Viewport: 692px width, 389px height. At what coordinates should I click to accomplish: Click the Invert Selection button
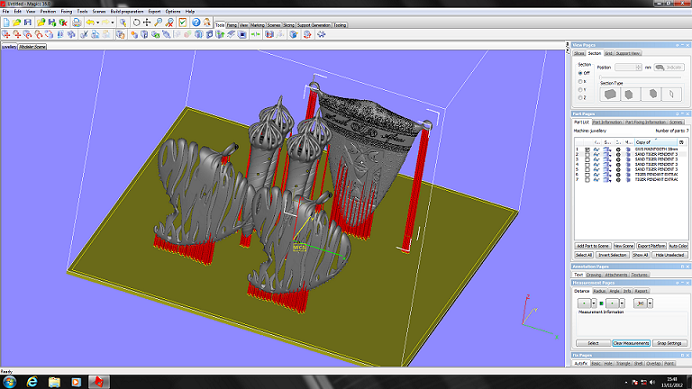[612, 255]
